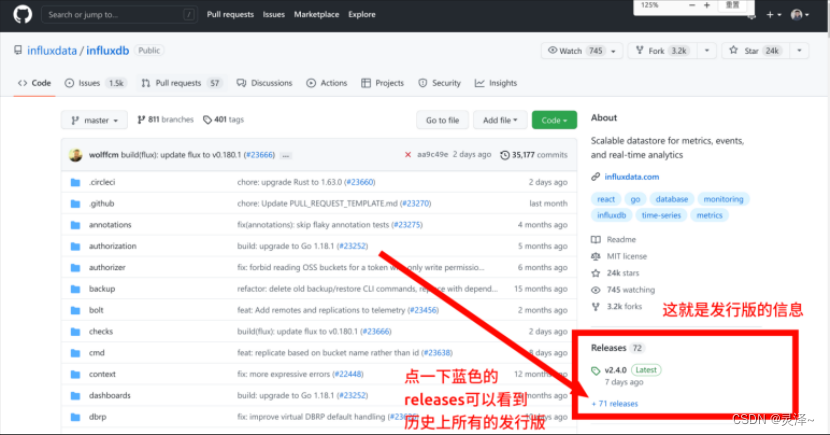The height and width of the screenshot is (435, 830).
Task: Open the influxdb repository link
Action: (x=107, y=51)
